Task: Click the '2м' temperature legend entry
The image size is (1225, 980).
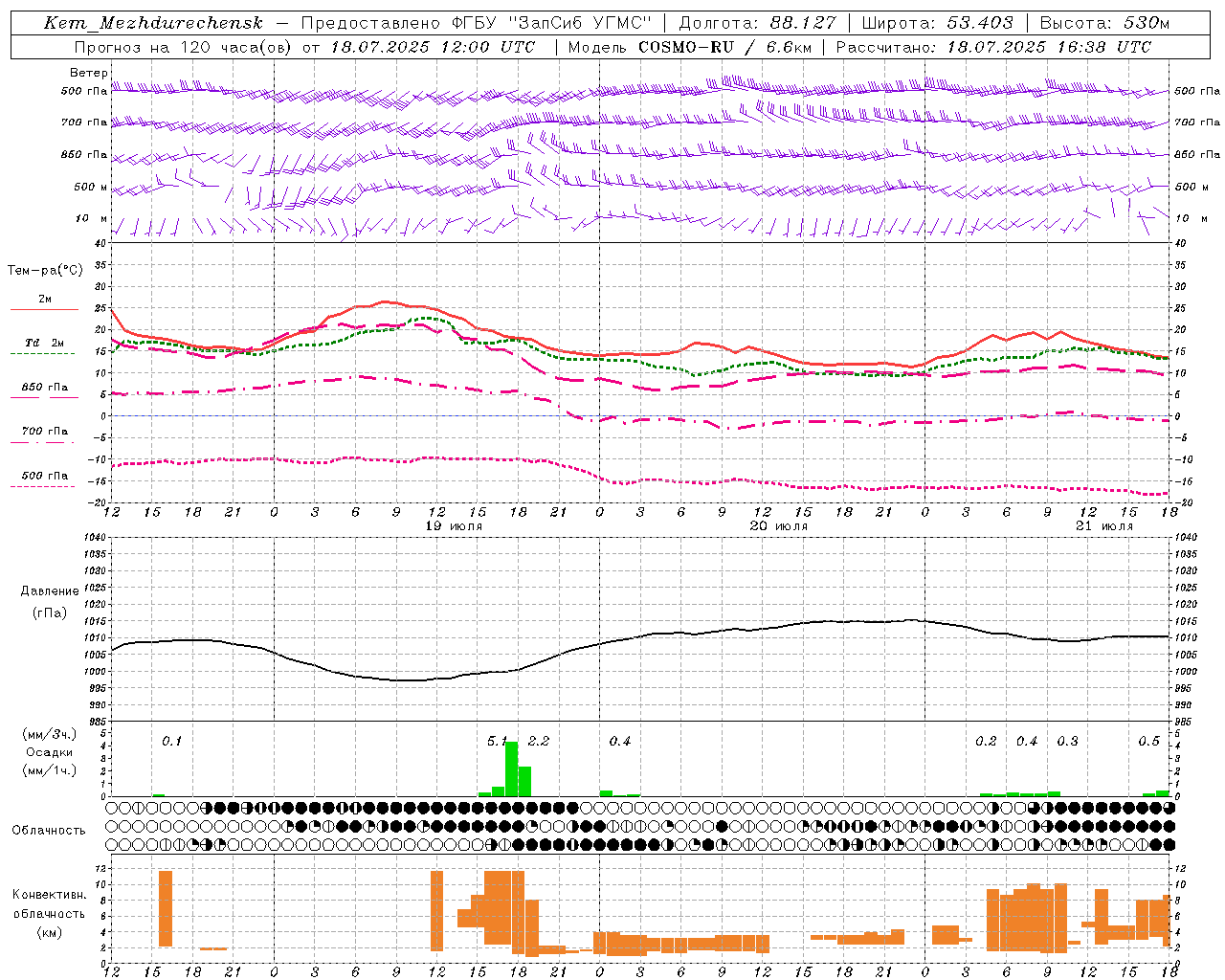Action: tap(45, 299)
